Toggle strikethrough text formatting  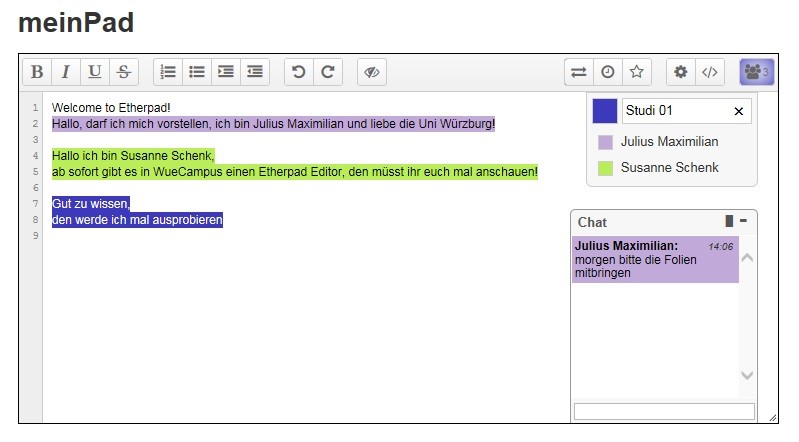click(x=123, y=72)
